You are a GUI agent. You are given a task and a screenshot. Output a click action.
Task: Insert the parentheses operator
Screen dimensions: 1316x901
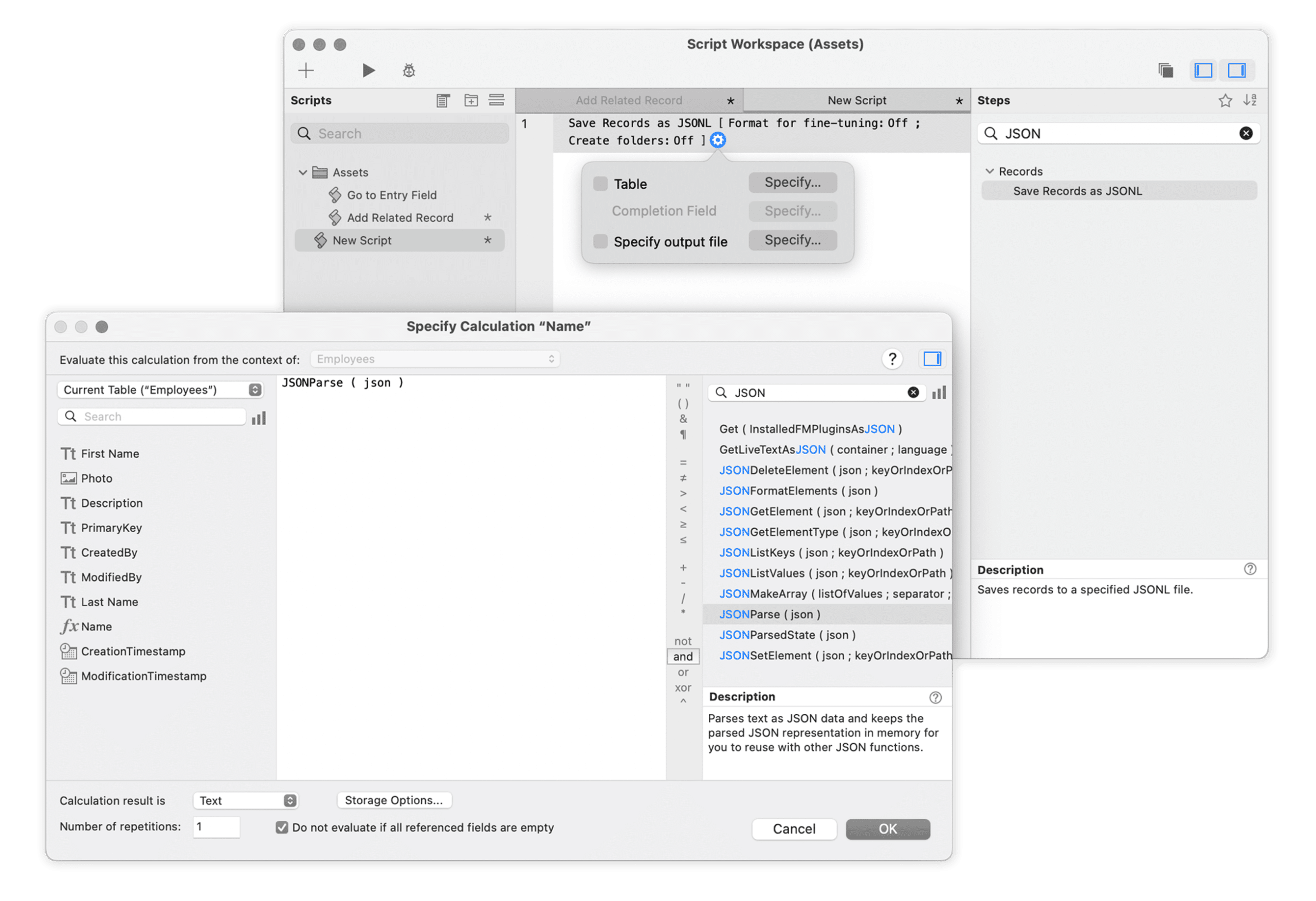tap(683, 404)
